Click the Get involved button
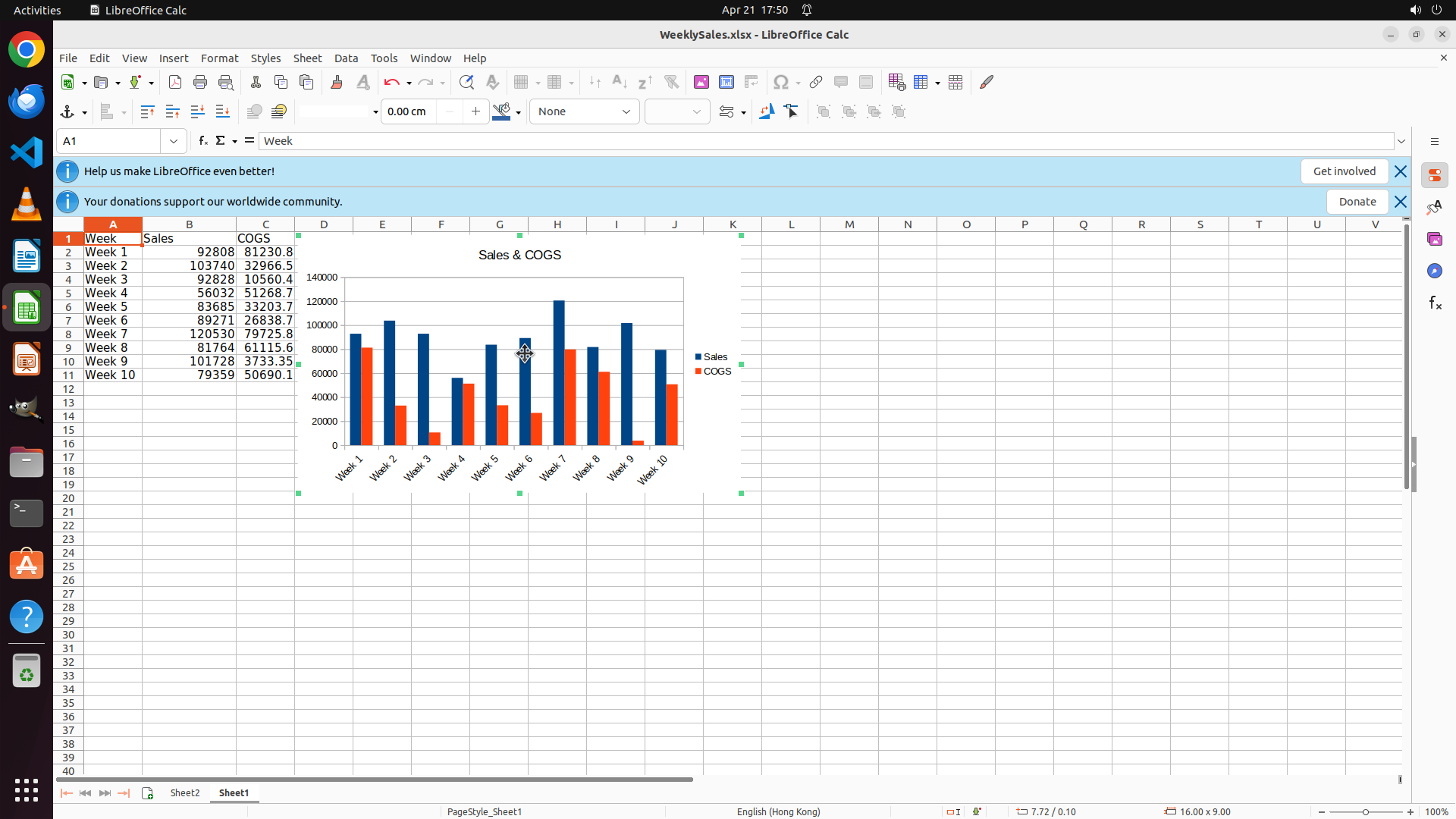The width and height of the screenshot is (1456, 819). pyautogui.click(x=1344, y=171)
